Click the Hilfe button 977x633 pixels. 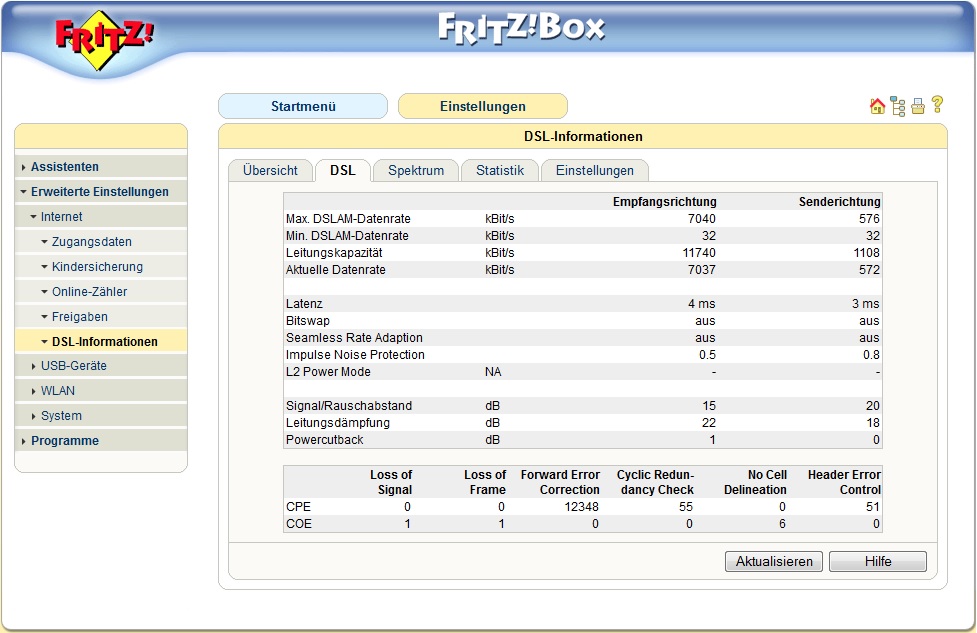[878, 561]
